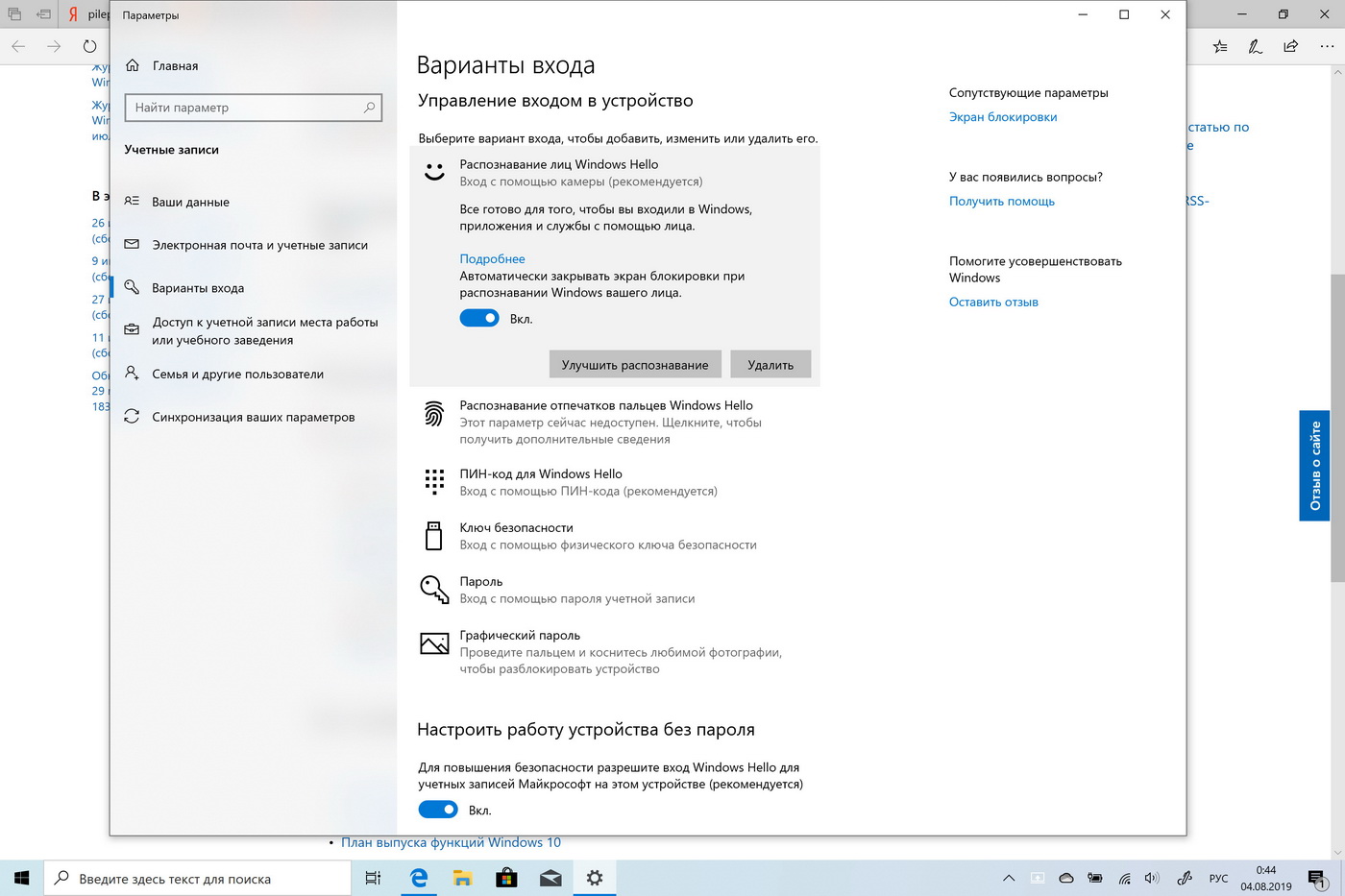This screenshot has height=896, width=1345.
Task: Open the Подробнее link
Action: pos(492,258)
